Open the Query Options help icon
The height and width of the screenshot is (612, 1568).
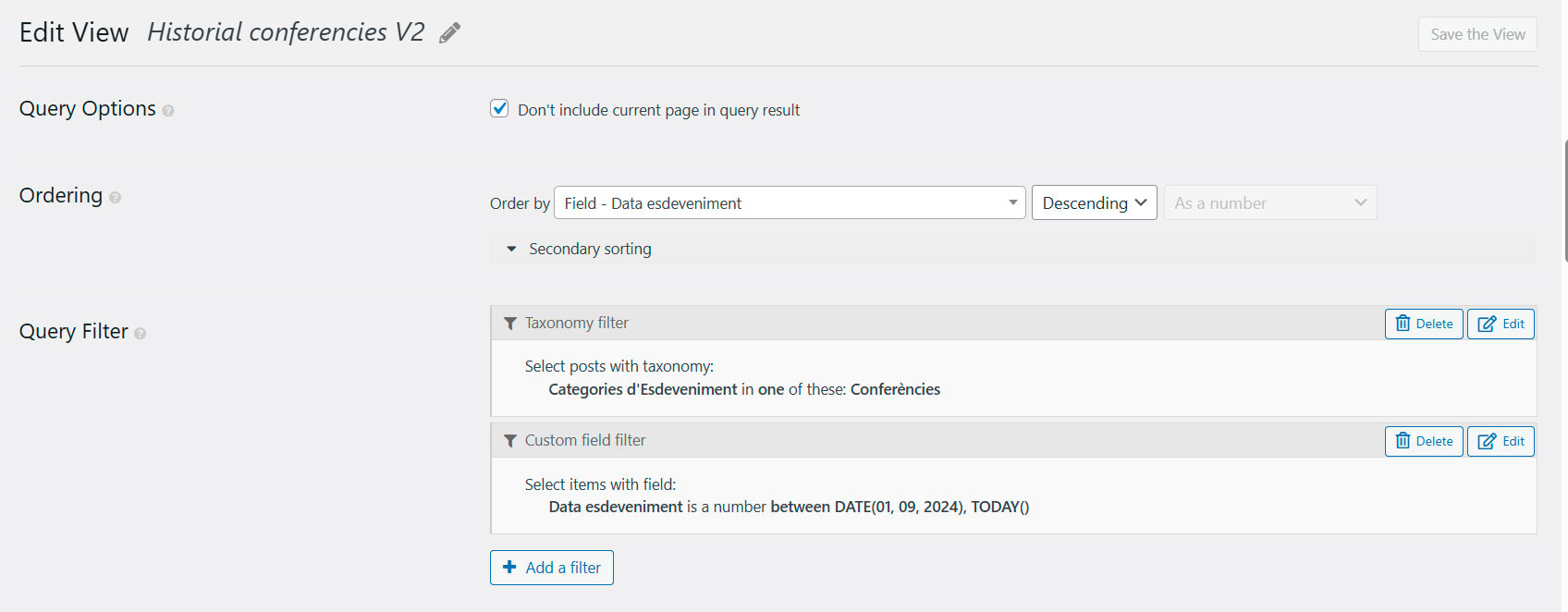click(168, 111)
